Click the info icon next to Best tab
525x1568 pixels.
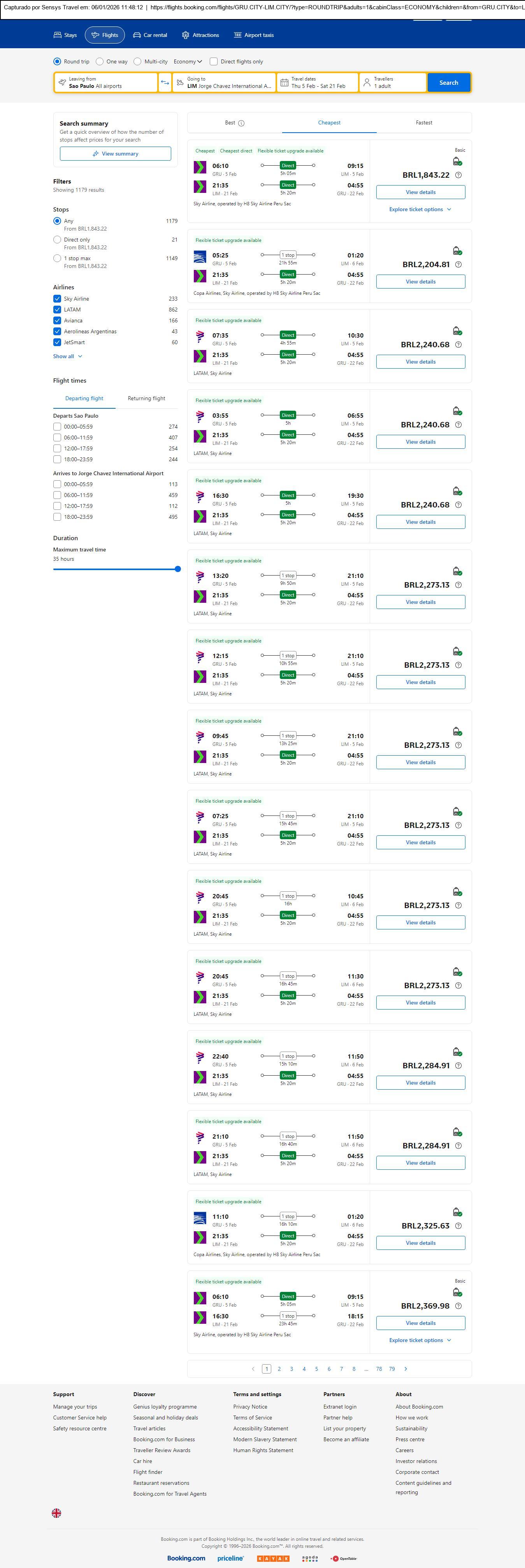point(241,123)
